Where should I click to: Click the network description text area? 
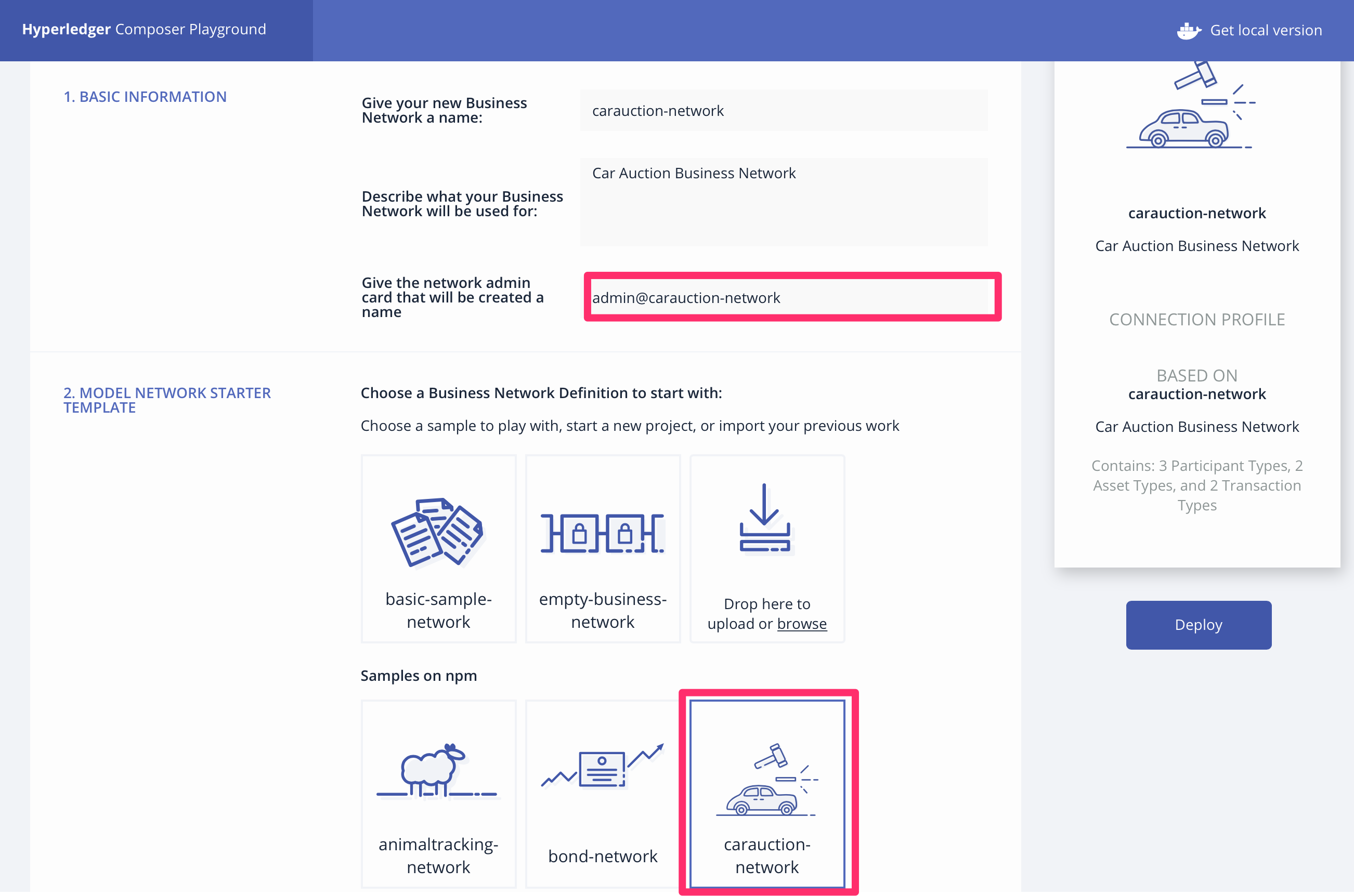pos(784,202)
